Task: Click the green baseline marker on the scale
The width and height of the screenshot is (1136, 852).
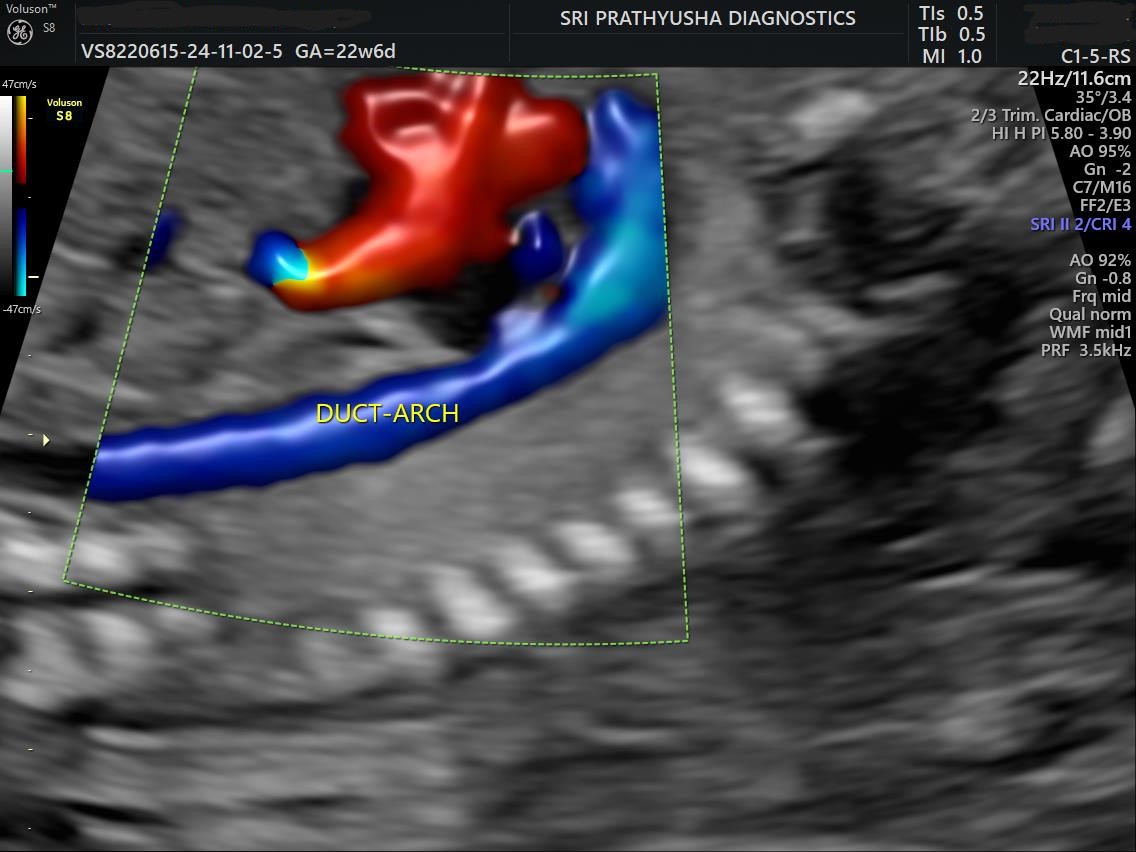Action: [x=6, y=172]
